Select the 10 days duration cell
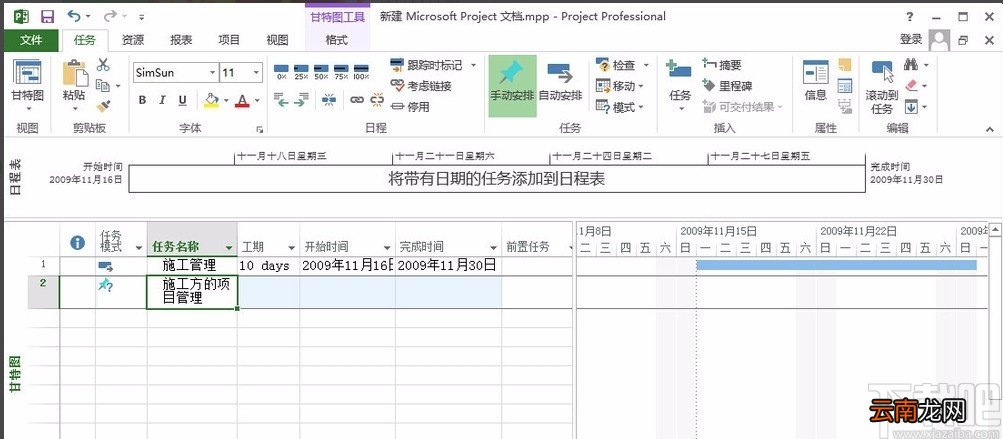 coord(269,266)
